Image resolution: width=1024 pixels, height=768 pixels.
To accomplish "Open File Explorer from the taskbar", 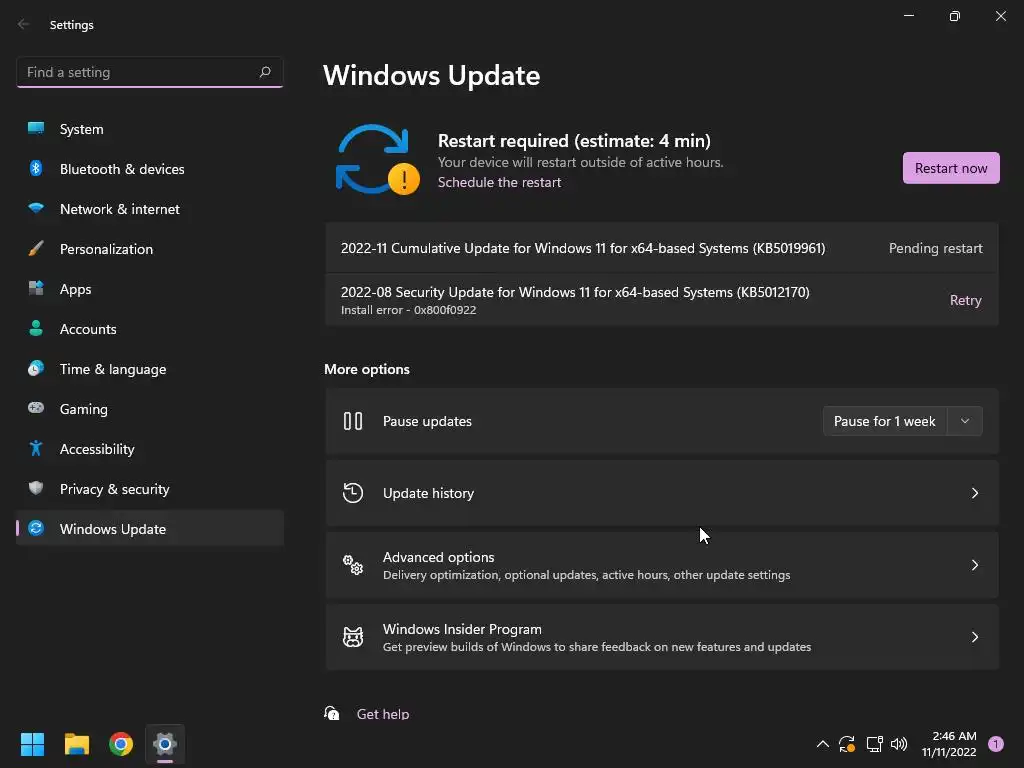I will (x=76, y=744).
